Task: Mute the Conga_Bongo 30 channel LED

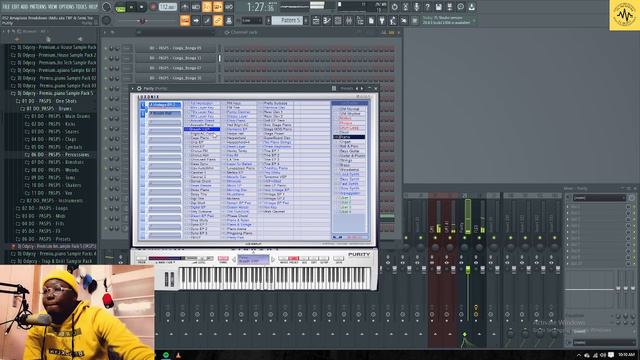Action: [x=105, y=78]
